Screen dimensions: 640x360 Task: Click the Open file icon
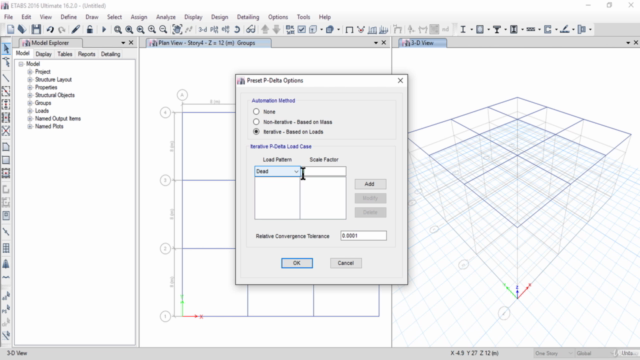pos(22,29)
